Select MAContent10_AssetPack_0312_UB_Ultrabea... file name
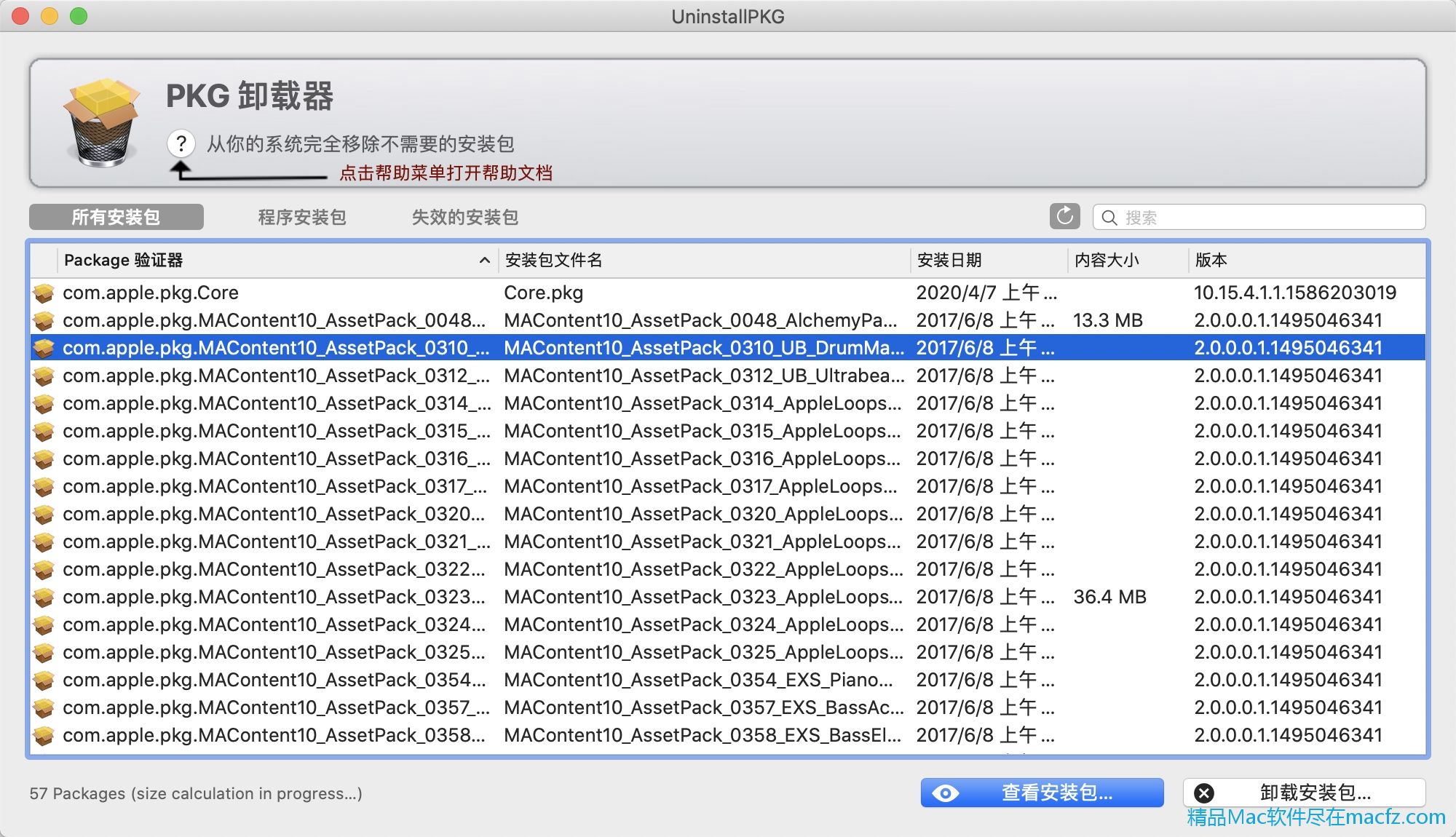The height and width of the screenshot is (837, 1456). (x=704, y=376)
